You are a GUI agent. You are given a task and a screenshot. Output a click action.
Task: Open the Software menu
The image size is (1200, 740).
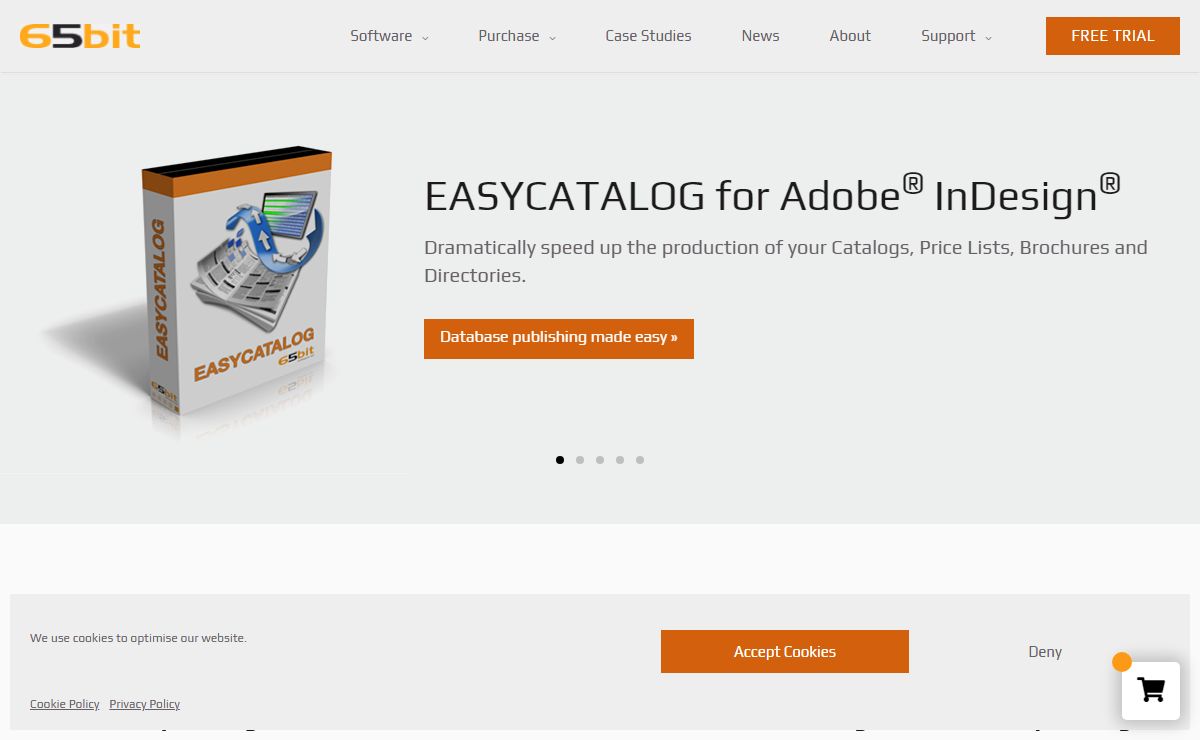[x=381, y=36]
